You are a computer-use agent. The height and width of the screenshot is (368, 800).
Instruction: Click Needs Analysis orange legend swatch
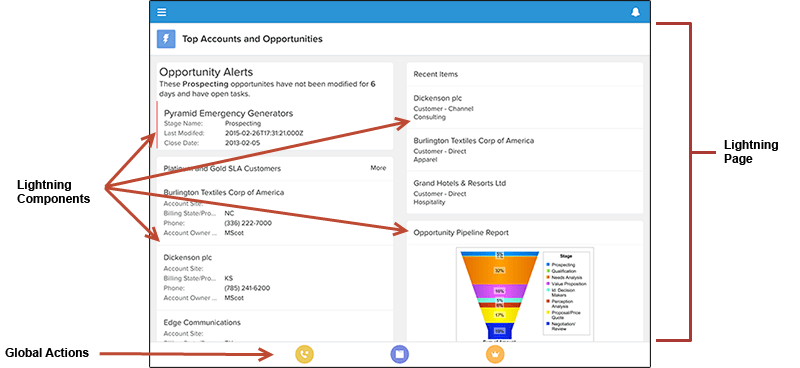coord(548,277)
